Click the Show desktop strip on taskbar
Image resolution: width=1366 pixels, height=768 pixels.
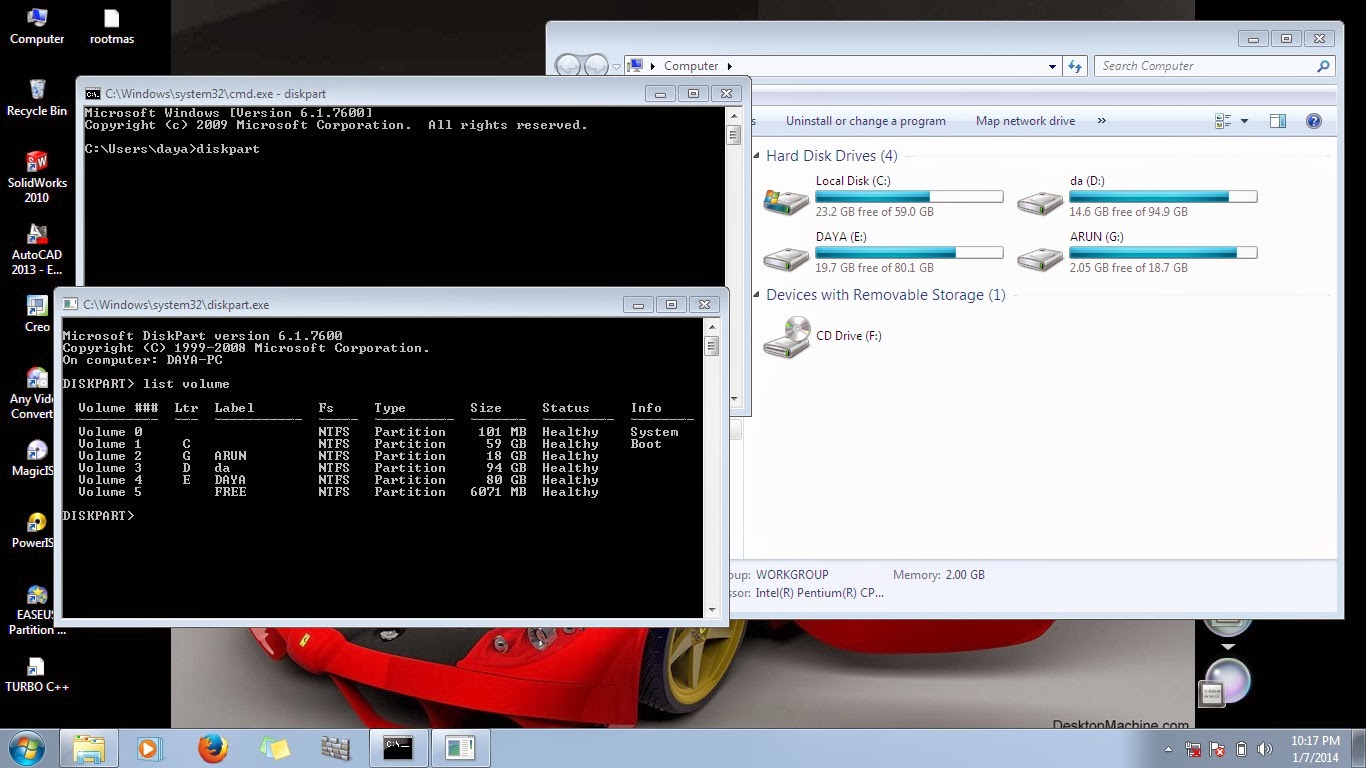(1359, 748)
